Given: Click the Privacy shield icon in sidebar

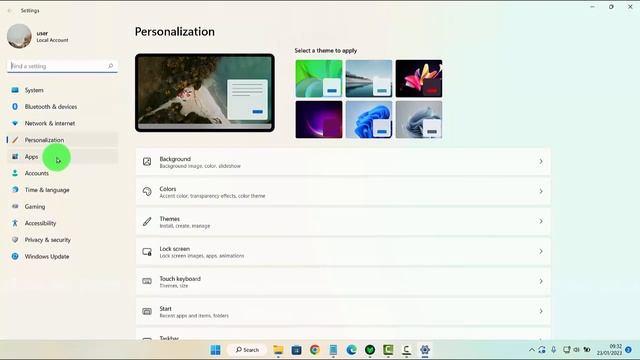Looking at the screenshot, I should (15, 240).
